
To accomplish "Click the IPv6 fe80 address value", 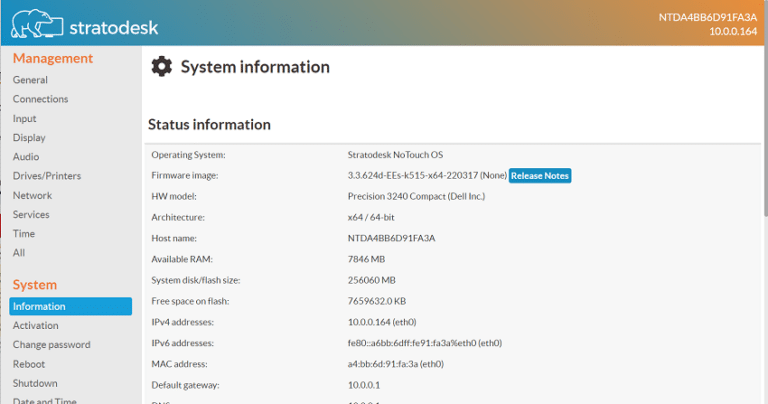I will (425, 343).
